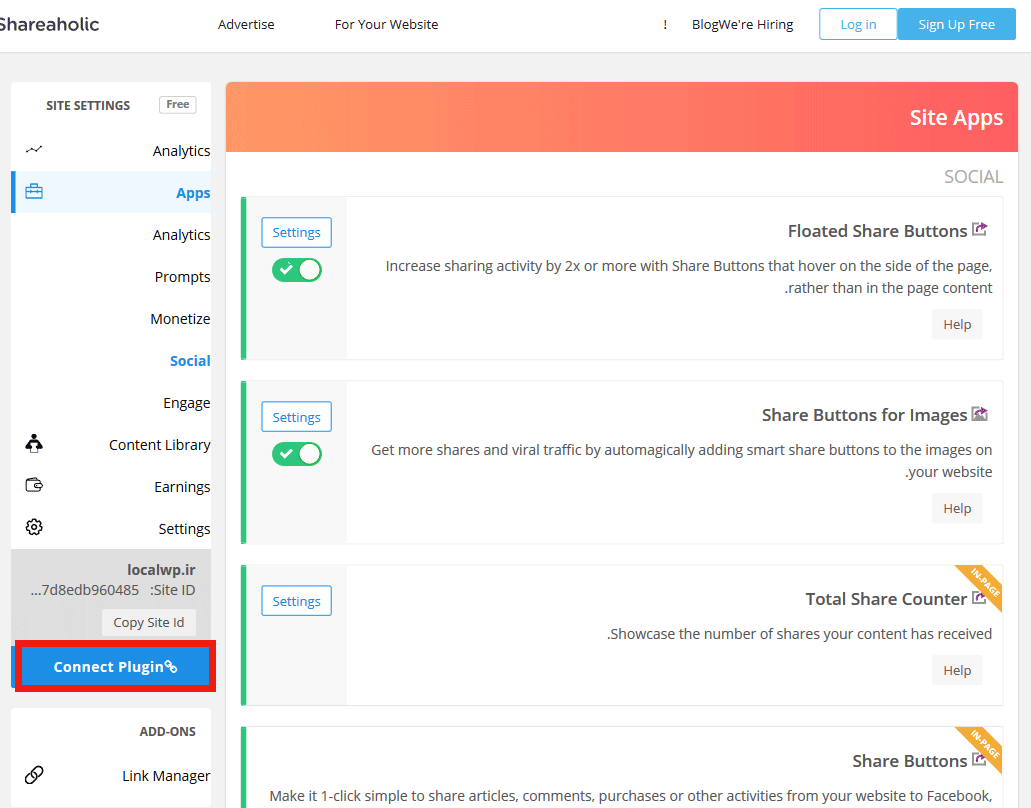Click the Share Buttons for Images title
Image resolution: width=1031 pixels, height=808 pixels.
[864, 415]
